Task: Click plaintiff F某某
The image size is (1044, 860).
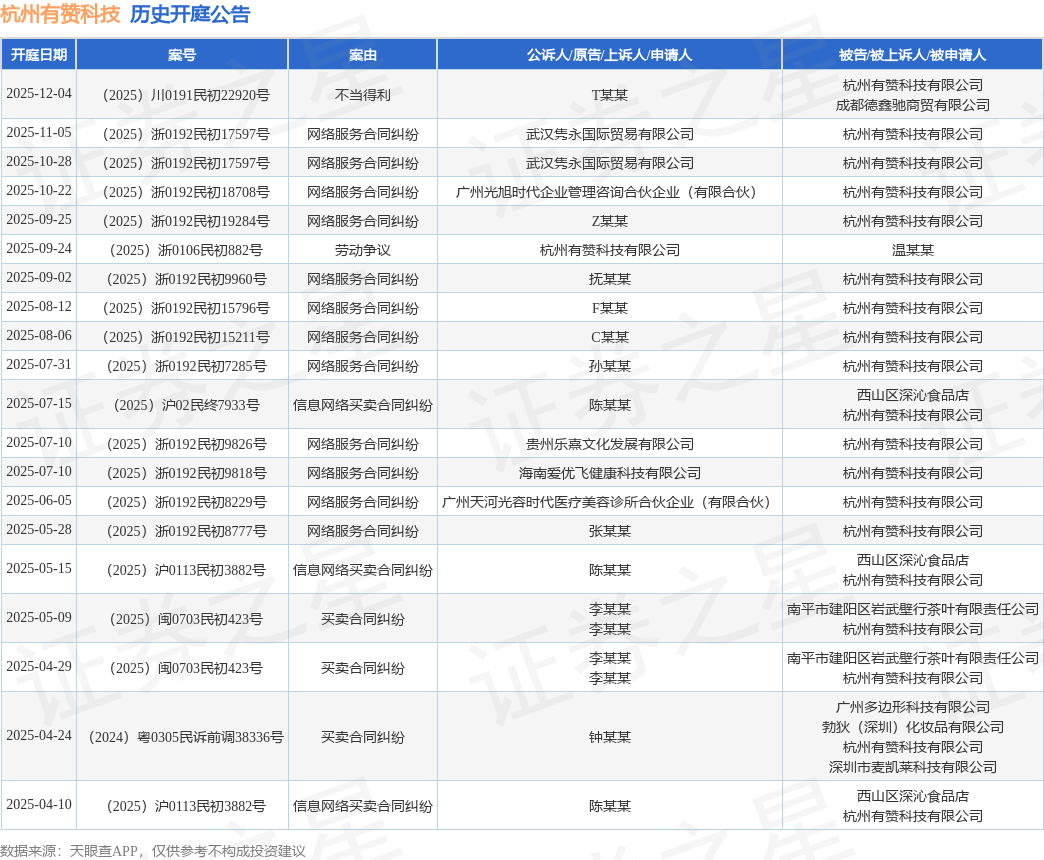Action: (x=609, y=308)
